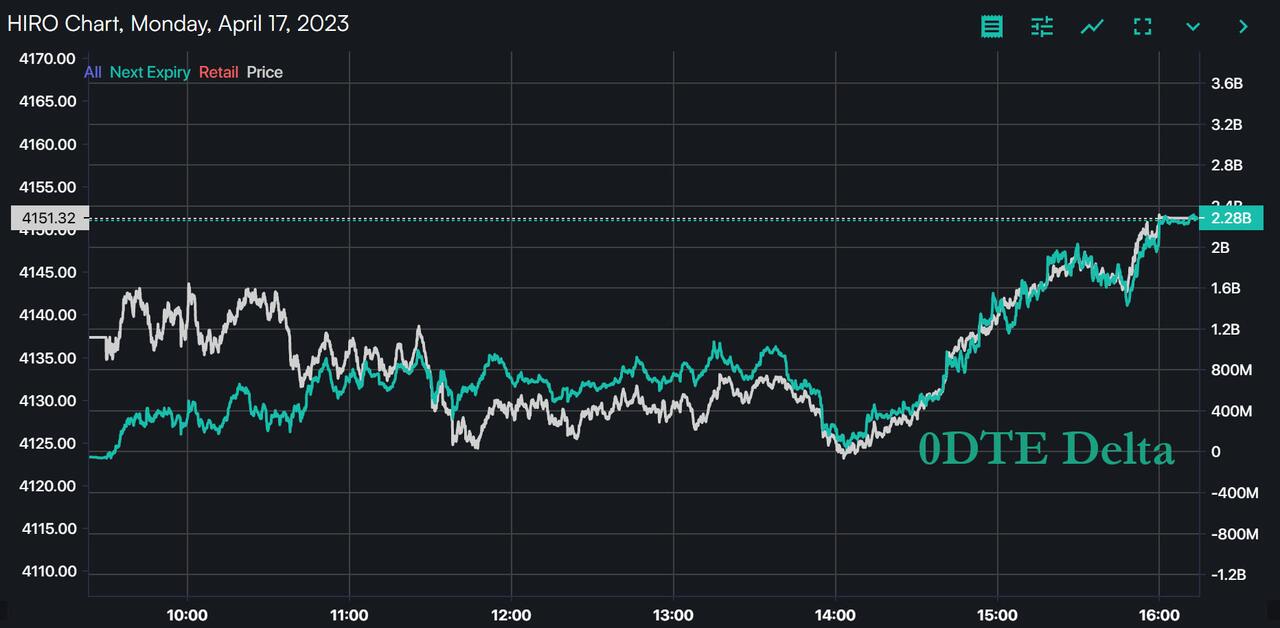
Task: Select the 10:00 time axis marker
Action: 187,614
